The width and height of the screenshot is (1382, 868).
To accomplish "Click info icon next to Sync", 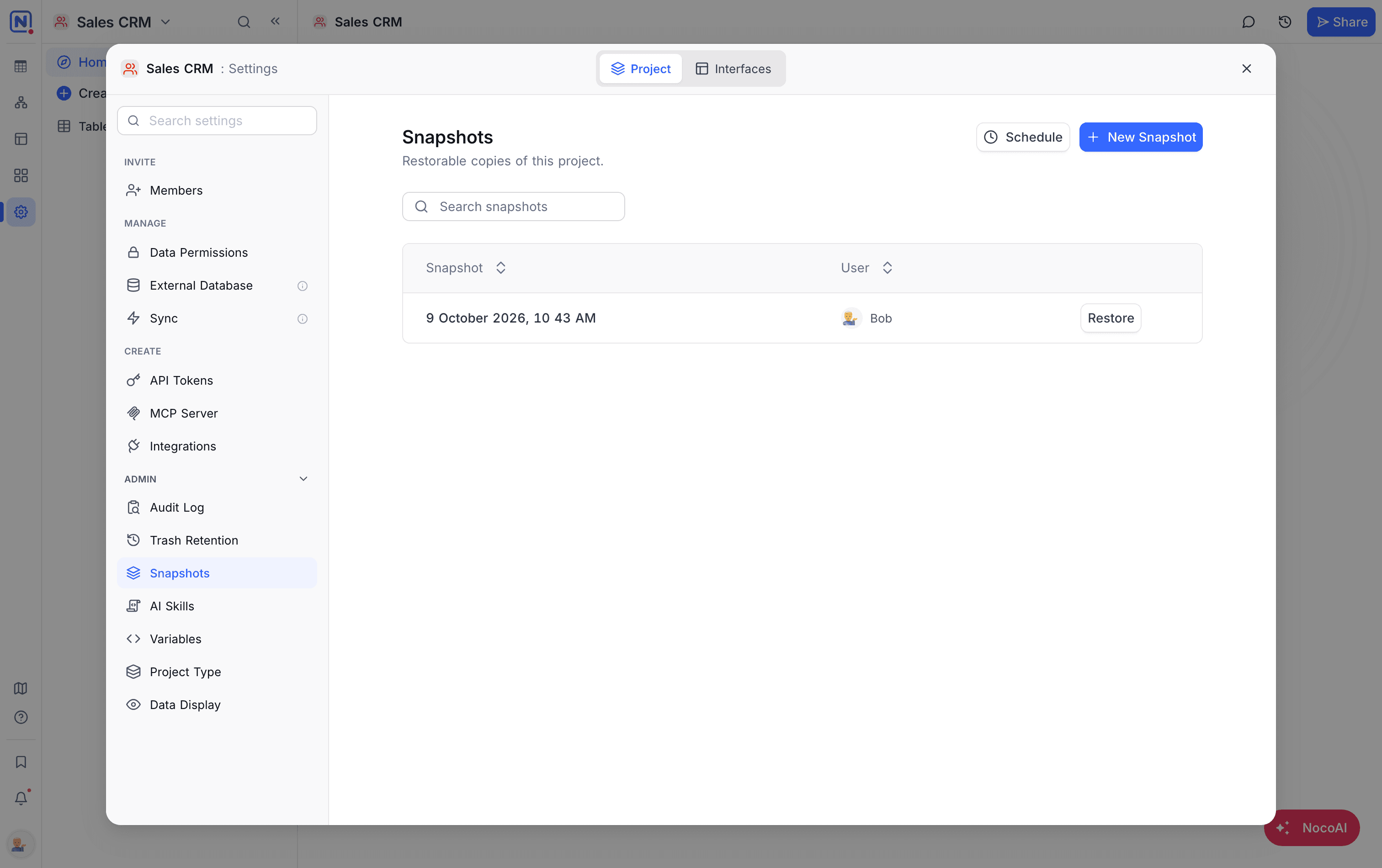I will click(303, 319).
